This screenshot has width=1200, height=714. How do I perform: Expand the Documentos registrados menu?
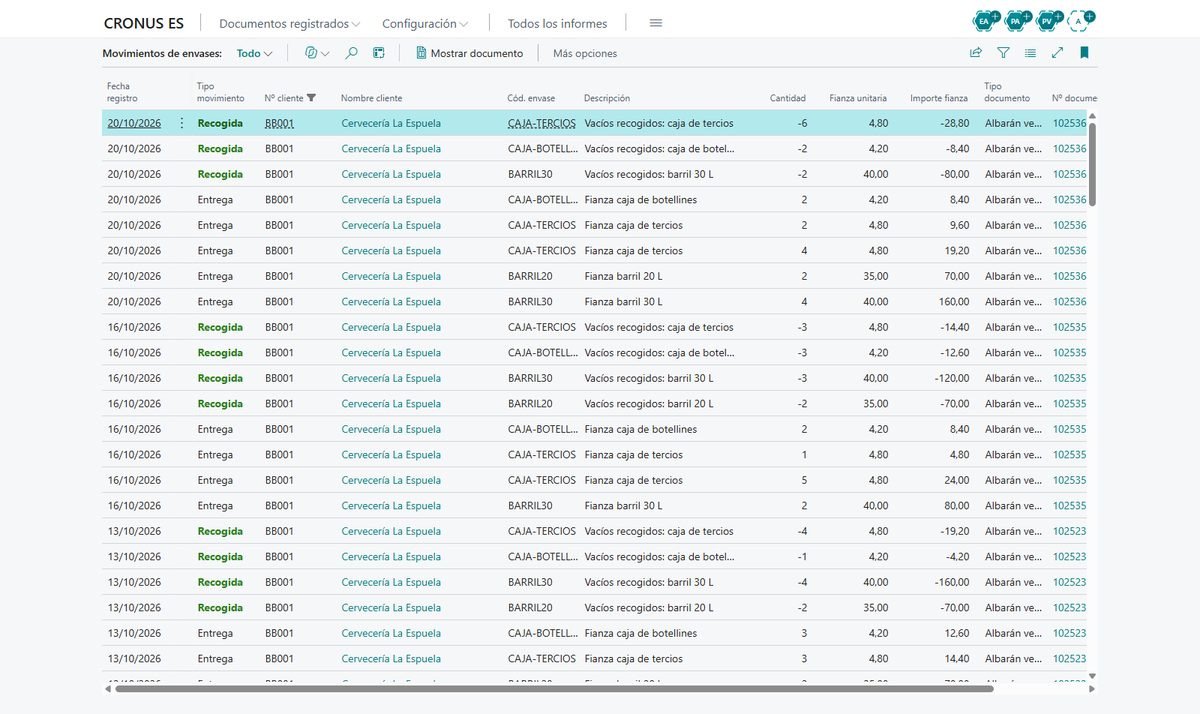(x=290, y=23)
